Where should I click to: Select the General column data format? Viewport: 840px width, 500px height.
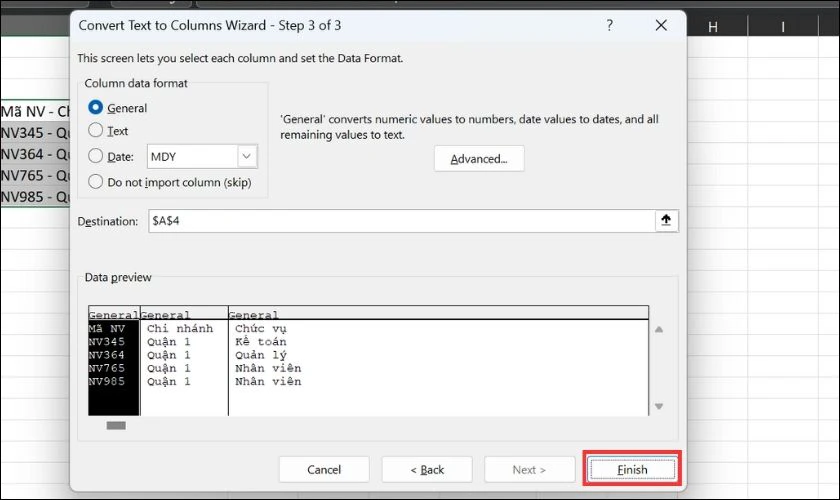click(x=96, y=108)
